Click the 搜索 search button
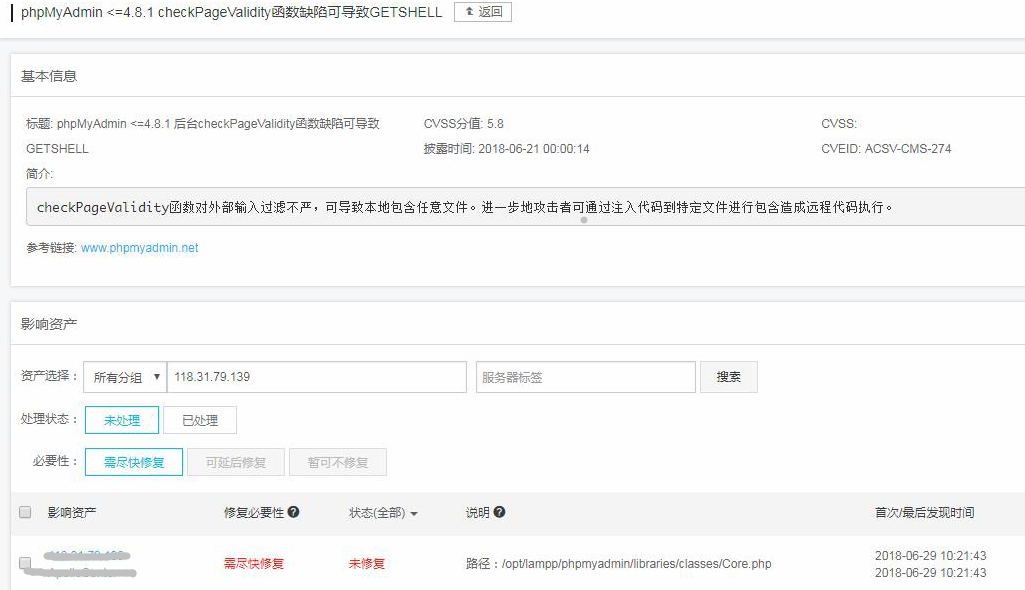1025x590 pixels. point(728,377)
